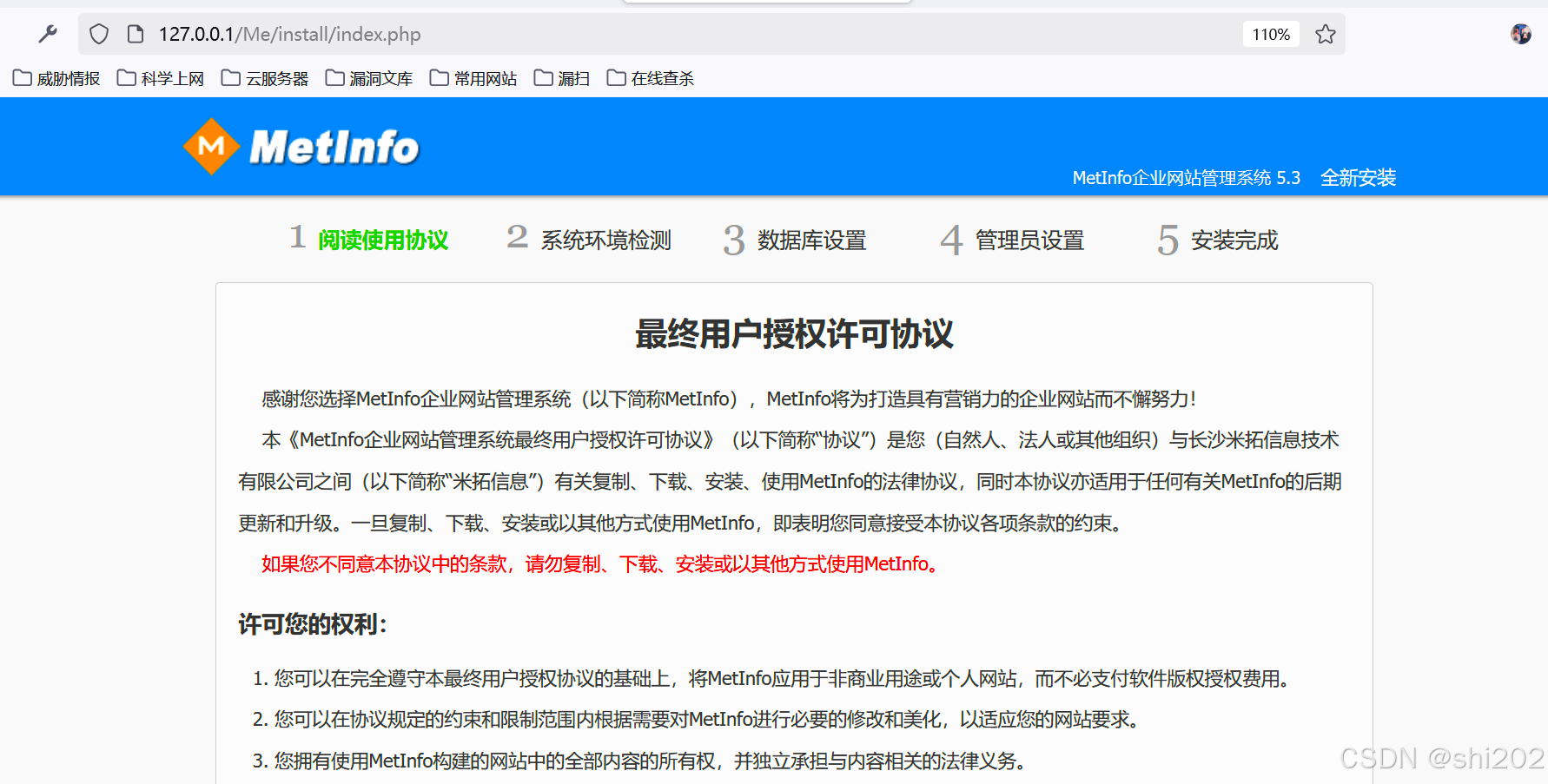
Task: Click the 全新安装 header text
Action: (1358, 177)
